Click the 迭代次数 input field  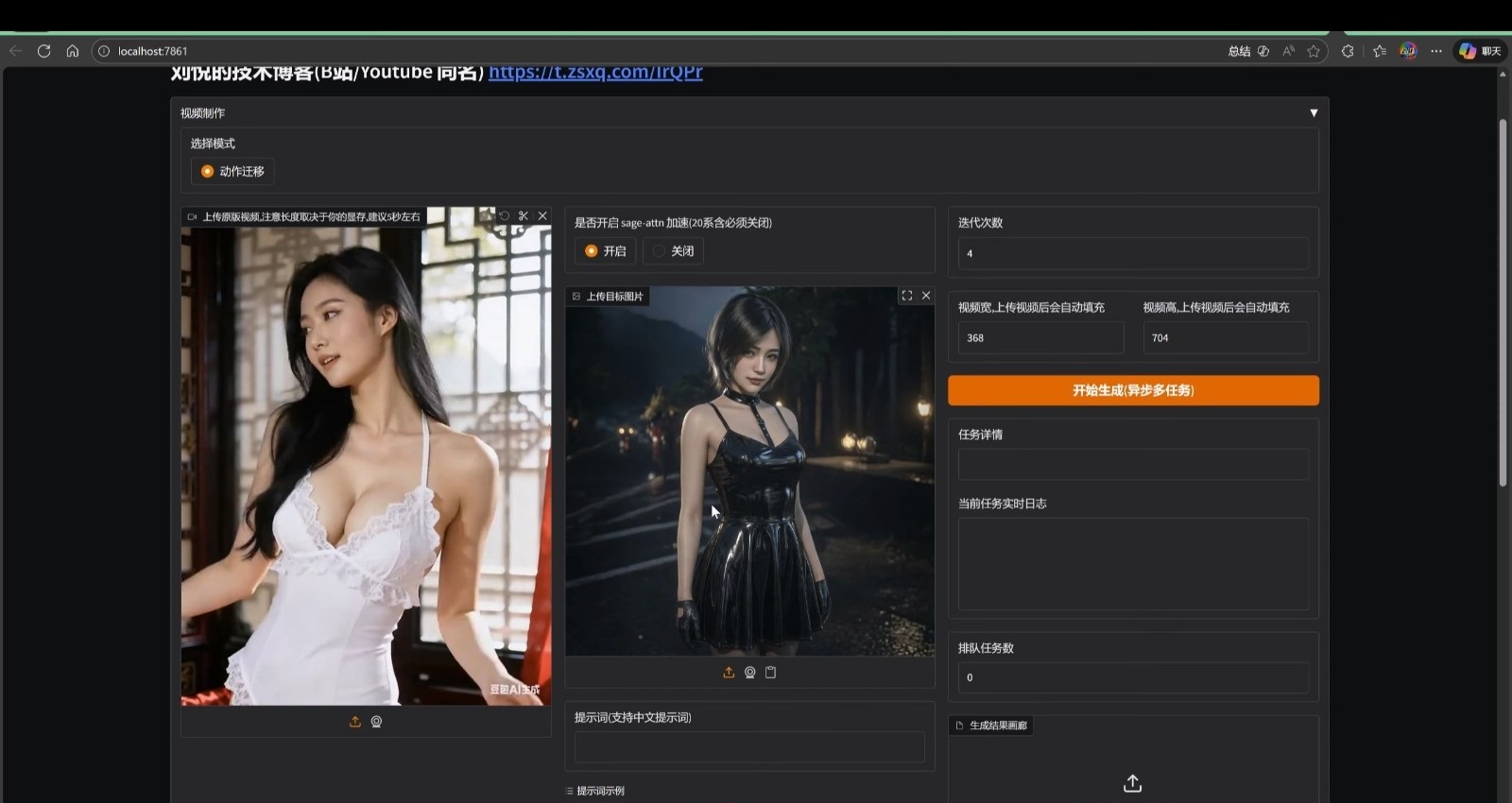[x=1132, y=253]
